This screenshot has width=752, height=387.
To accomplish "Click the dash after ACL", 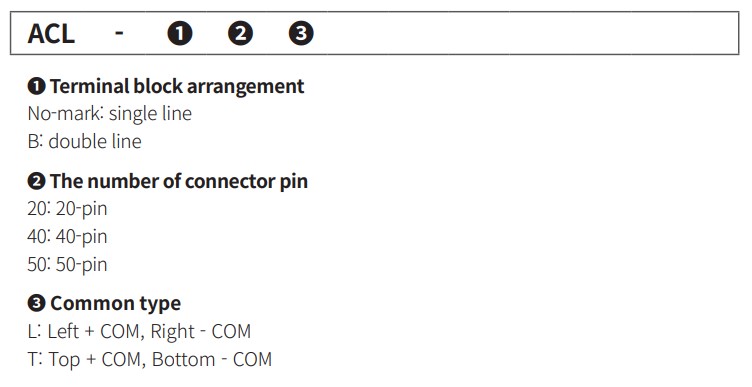I will pyautogui.click(x=119, y=33).
